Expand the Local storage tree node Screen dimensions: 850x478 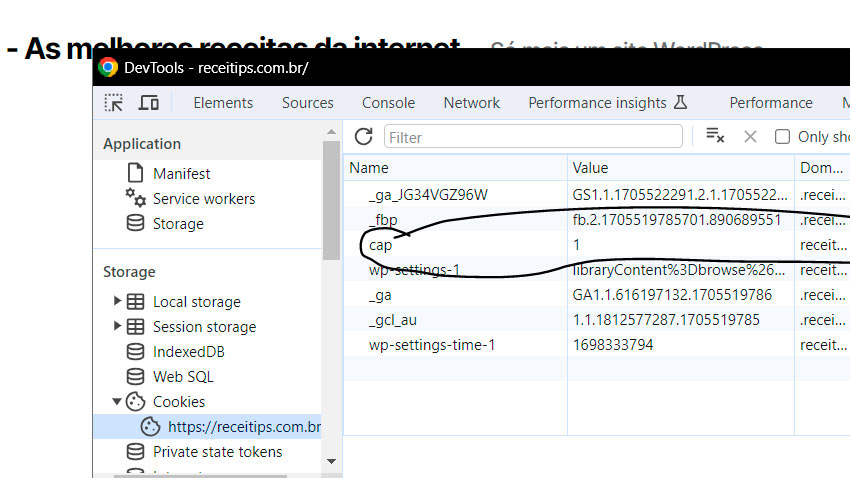(x=117, y=301)
